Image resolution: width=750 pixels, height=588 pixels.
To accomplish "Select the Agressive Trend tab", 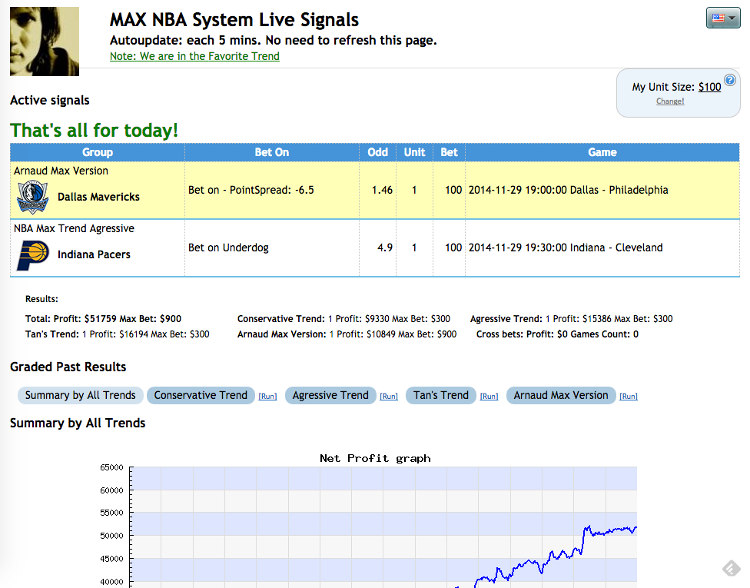I will pos(331,395).
